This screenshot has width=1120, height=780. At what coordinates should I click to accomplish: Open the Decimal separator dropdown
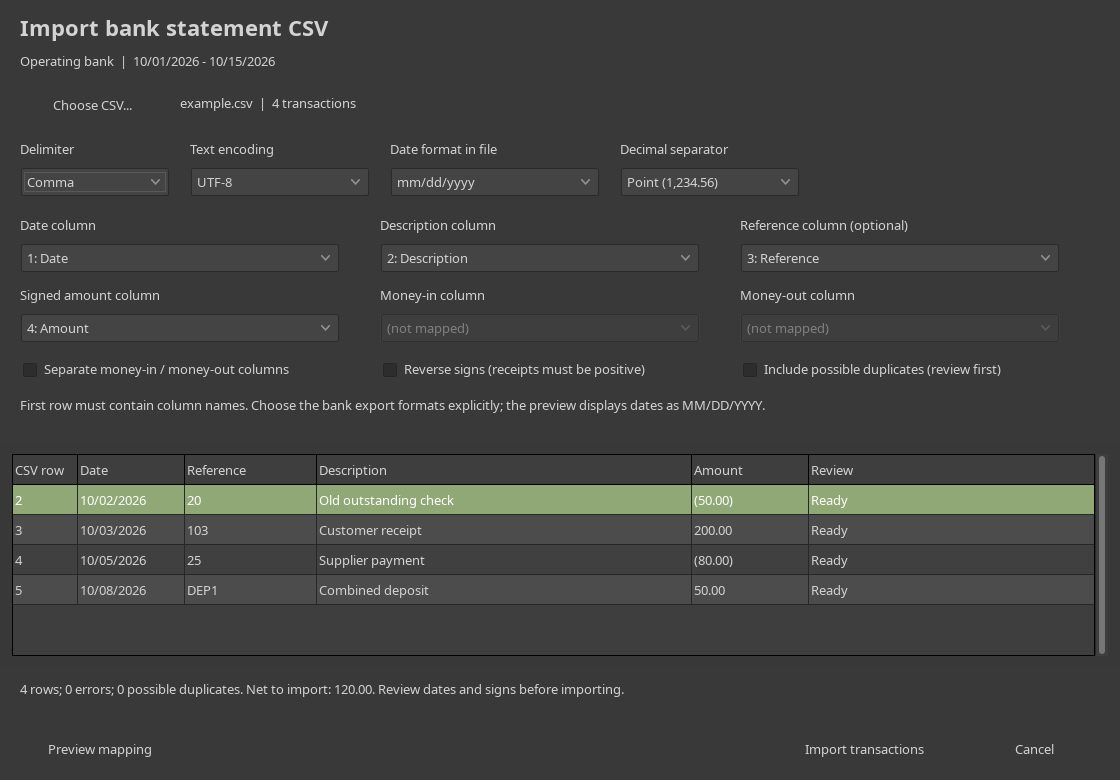click(x=709, y=182)
